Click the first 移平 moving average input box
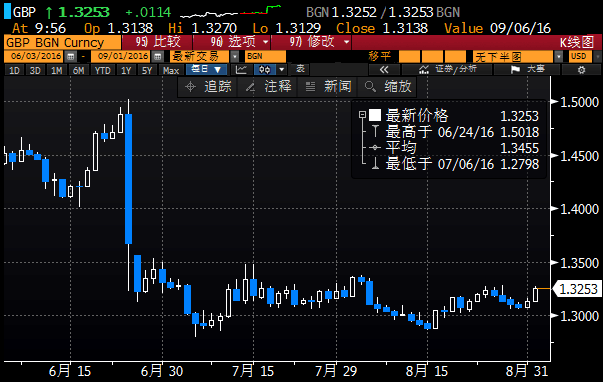The image size is (603, 382). pyautogui.click(x=410, y=57)
